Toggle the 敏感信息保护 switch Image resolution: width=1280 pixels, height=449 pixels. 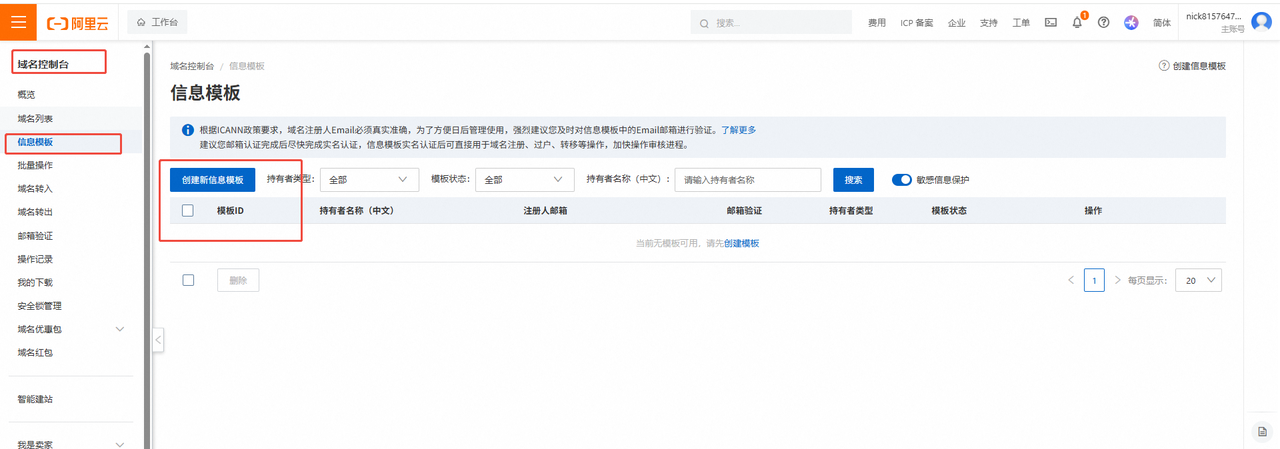click(902, 180)
